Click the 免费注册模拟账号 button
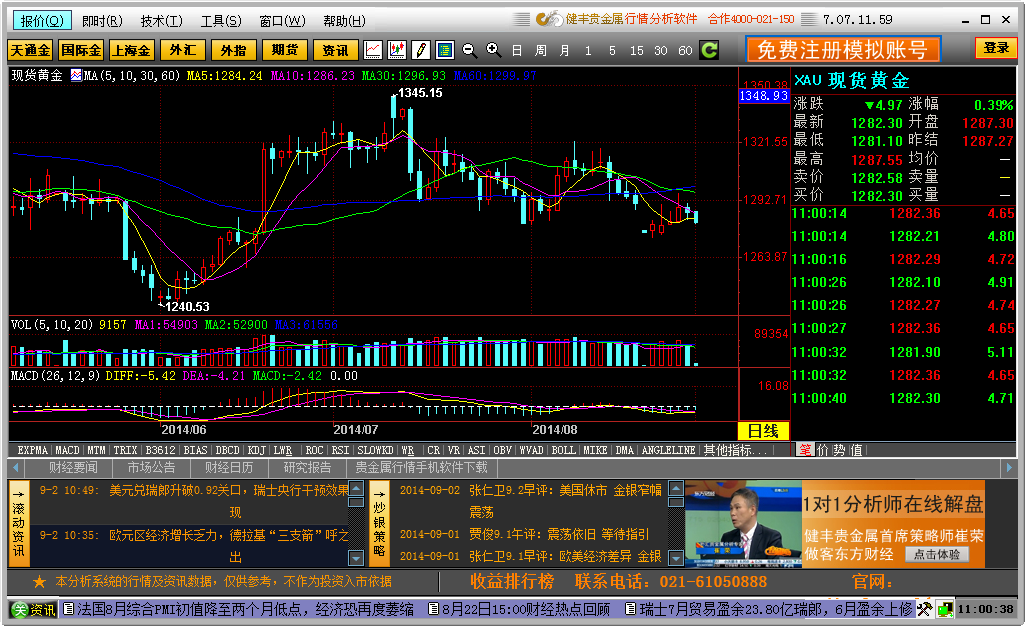Viewport: 1025px width, 626px height. (x=843, y=49)
